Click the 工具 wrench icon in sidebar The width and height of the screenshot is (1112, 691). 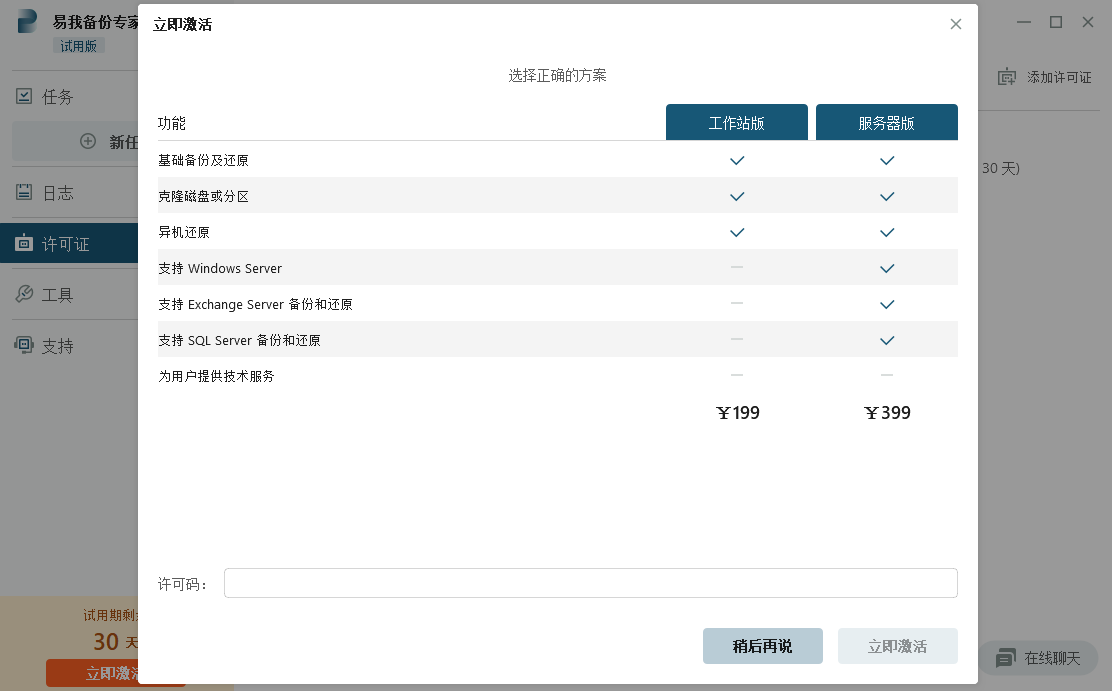(24, 295)
